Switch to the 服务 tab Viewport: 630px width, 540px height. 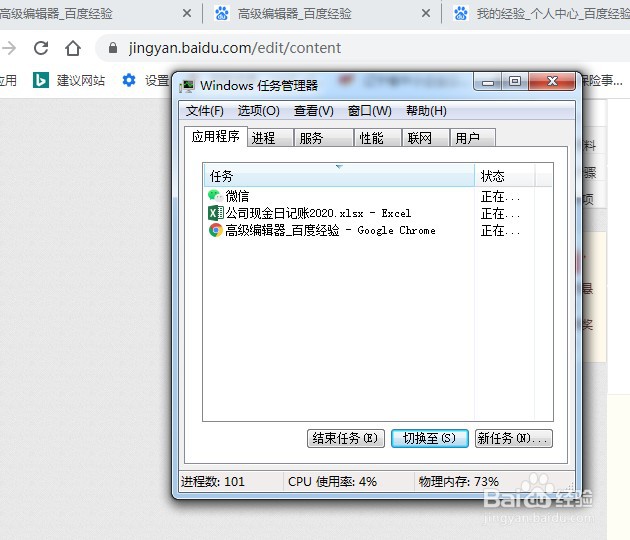[x=323, y=138]
